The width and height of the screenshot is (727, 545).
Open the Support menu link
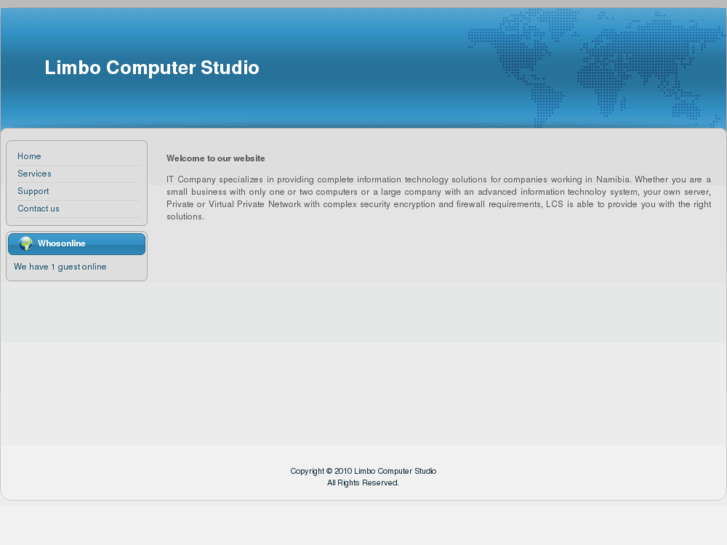pyautogui.click(x=33, y=191)
